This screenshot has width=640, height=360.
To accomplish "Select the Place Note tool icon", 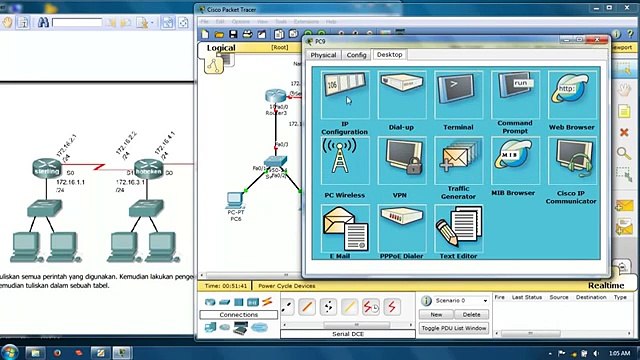I will click(x=624, y=111).
